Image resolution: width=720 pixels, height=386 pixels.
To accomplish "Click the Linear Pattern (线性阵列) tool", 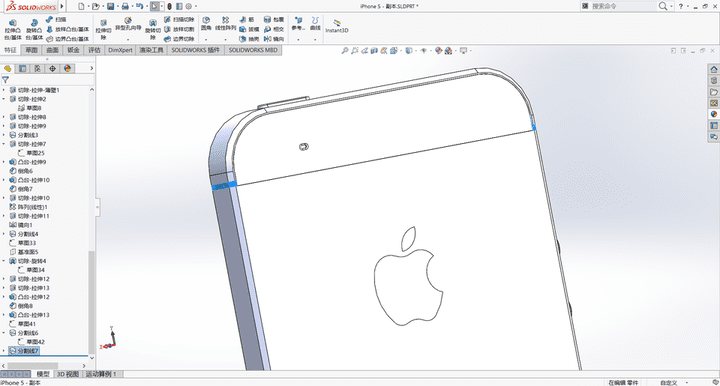I will coord(225,24).
